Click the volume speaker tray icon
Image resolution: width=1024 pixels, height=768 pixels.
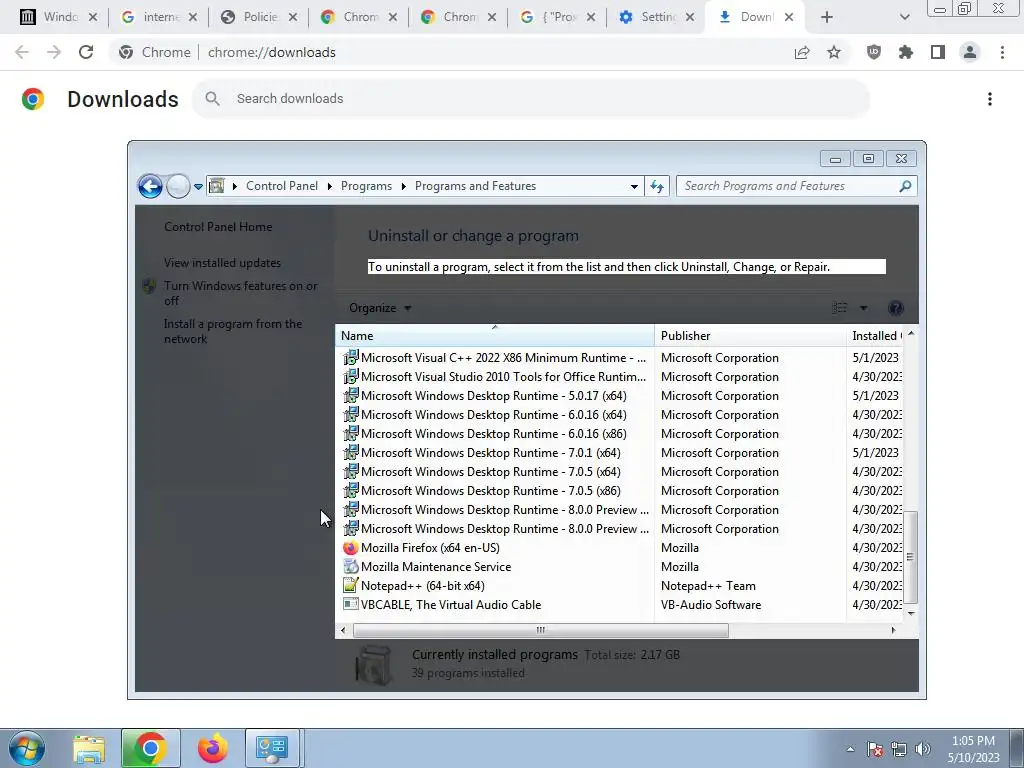(x=923, y=749)
